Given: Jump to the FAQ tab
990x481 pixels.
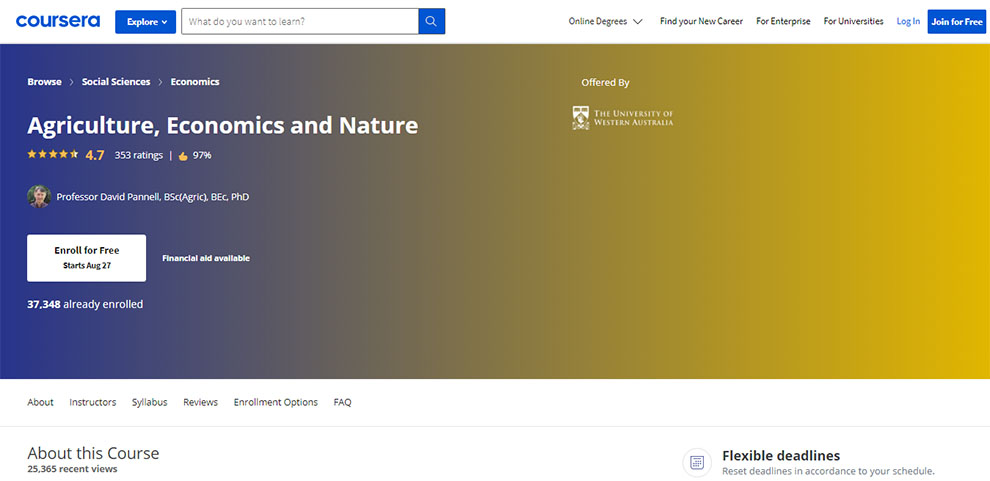Looking at the screenshot, I should point(343,402).
